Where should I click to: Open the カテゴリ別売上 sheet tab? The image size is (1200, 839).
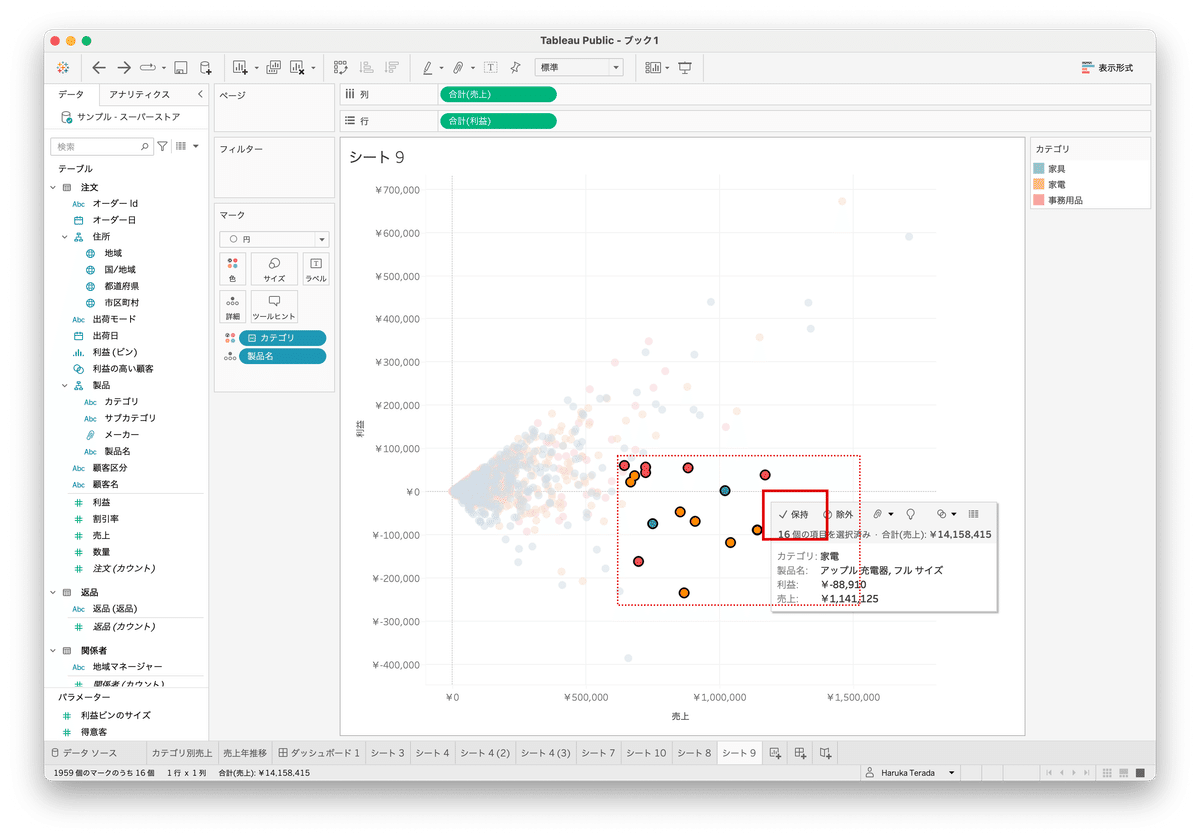point(181,752)
